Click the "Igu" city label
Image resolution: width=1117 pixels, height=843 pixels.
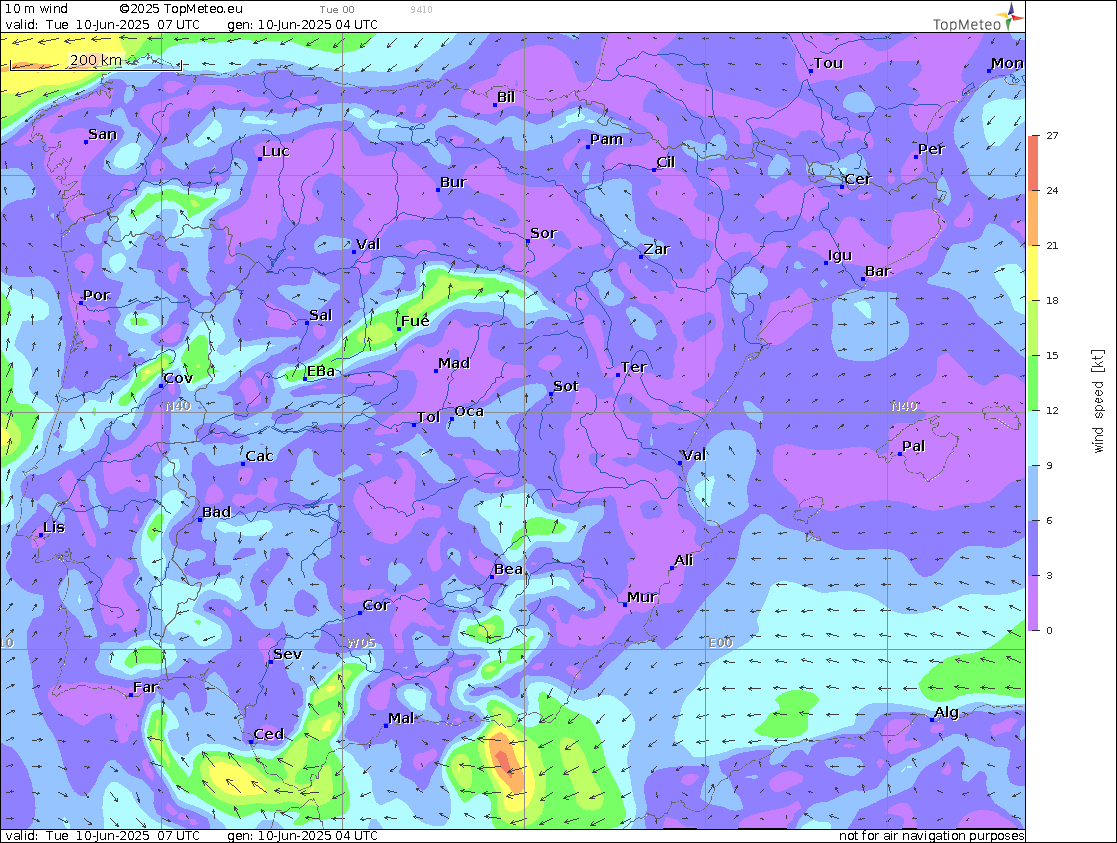pos(839,255)
